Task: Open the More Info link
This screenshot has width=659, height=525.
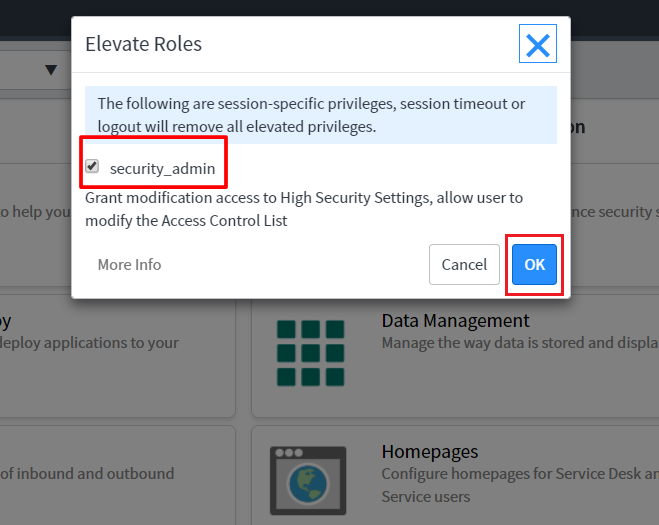Action: (x=129, y=265)
